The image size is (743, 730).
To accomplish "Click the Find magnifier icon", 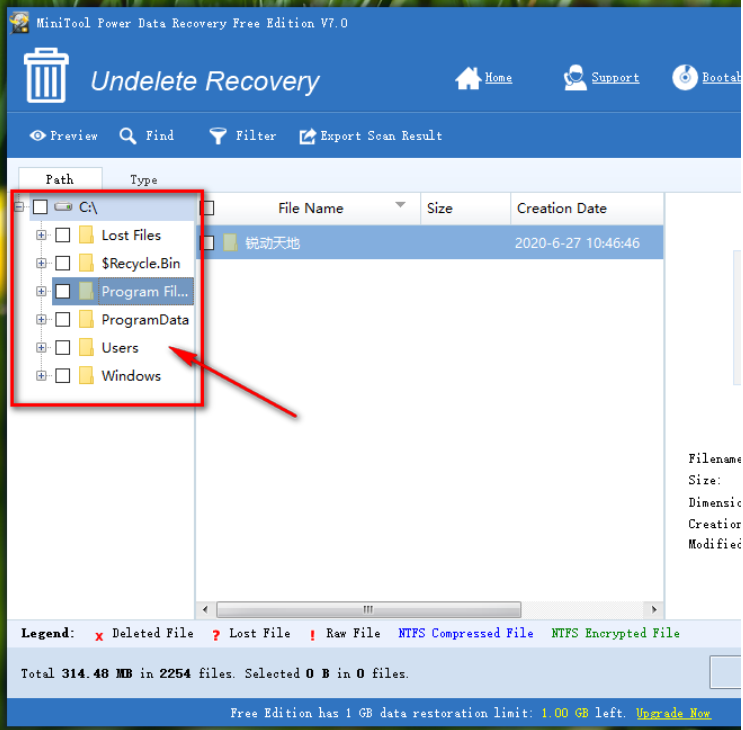I will tap(127, 136).
